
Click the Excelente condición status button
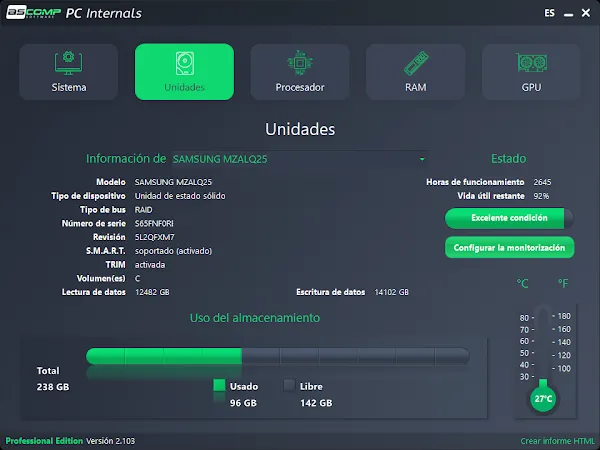click(509, 218)
